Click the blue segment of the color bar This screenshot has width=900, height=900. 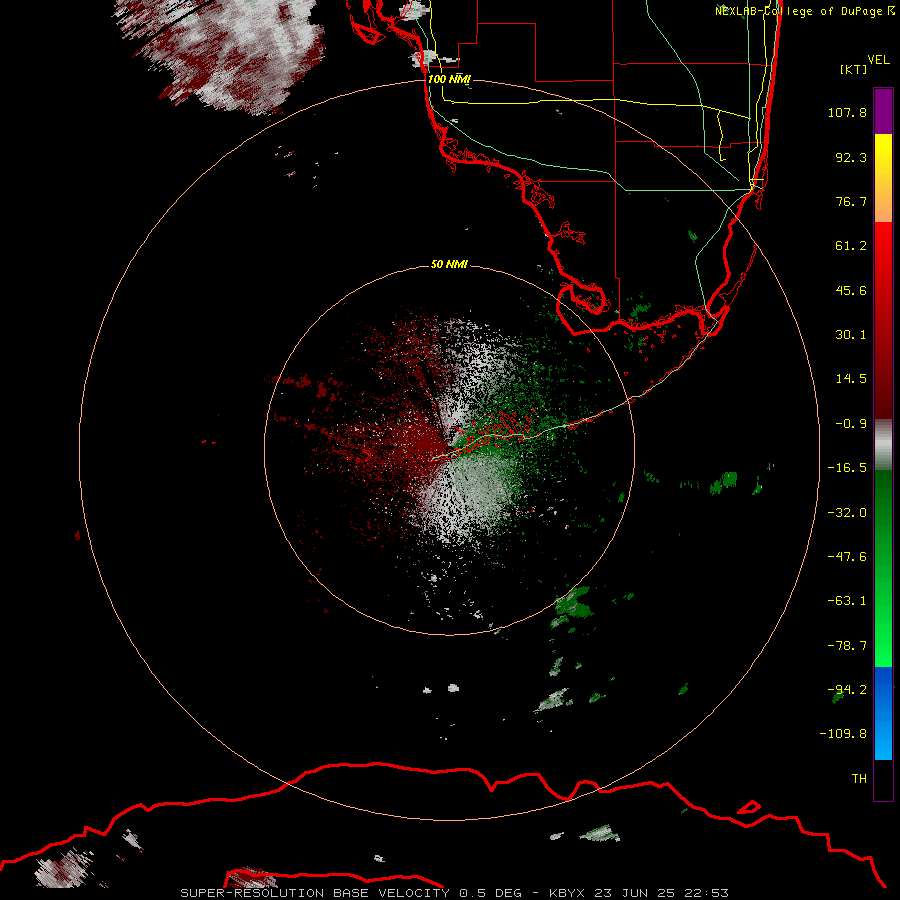[x=883, y=713]
